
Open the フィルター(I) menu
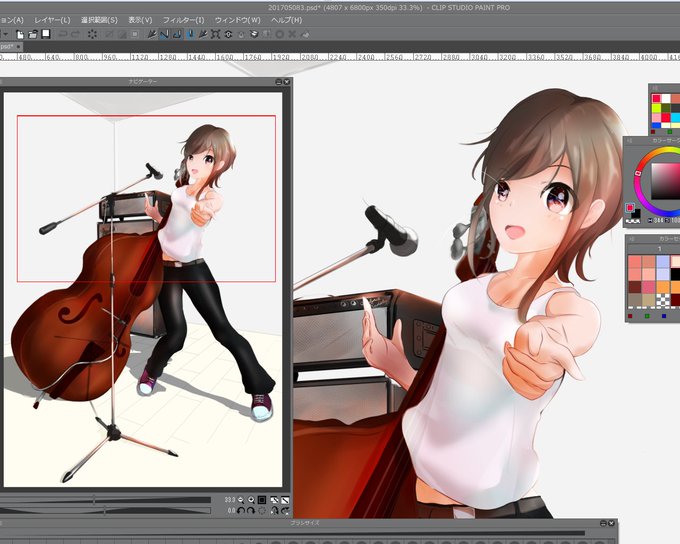183,20
